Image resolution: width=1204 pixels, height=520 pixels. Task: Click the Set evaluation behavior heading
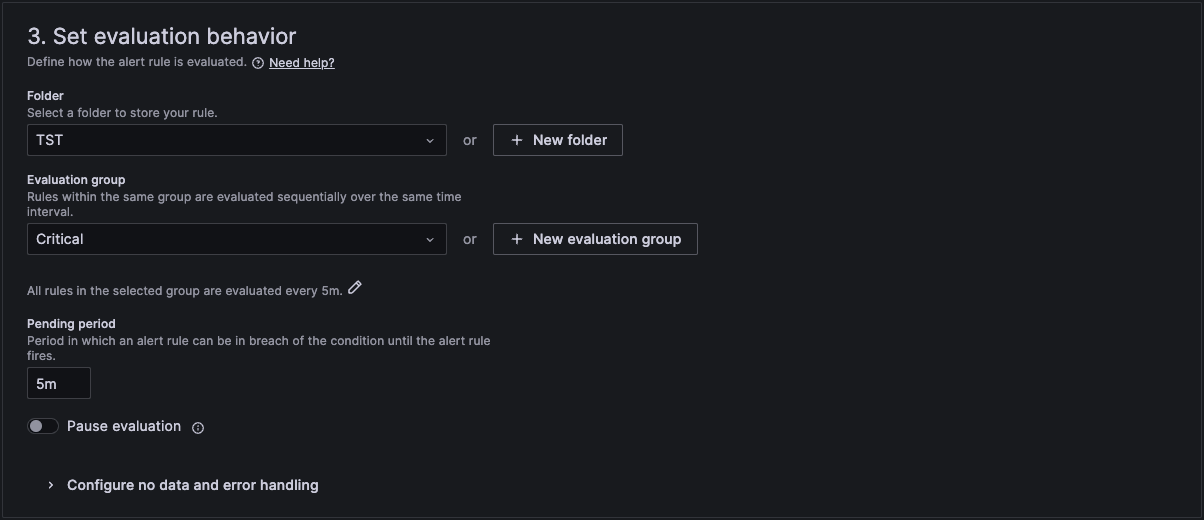(x=162, y=36)
